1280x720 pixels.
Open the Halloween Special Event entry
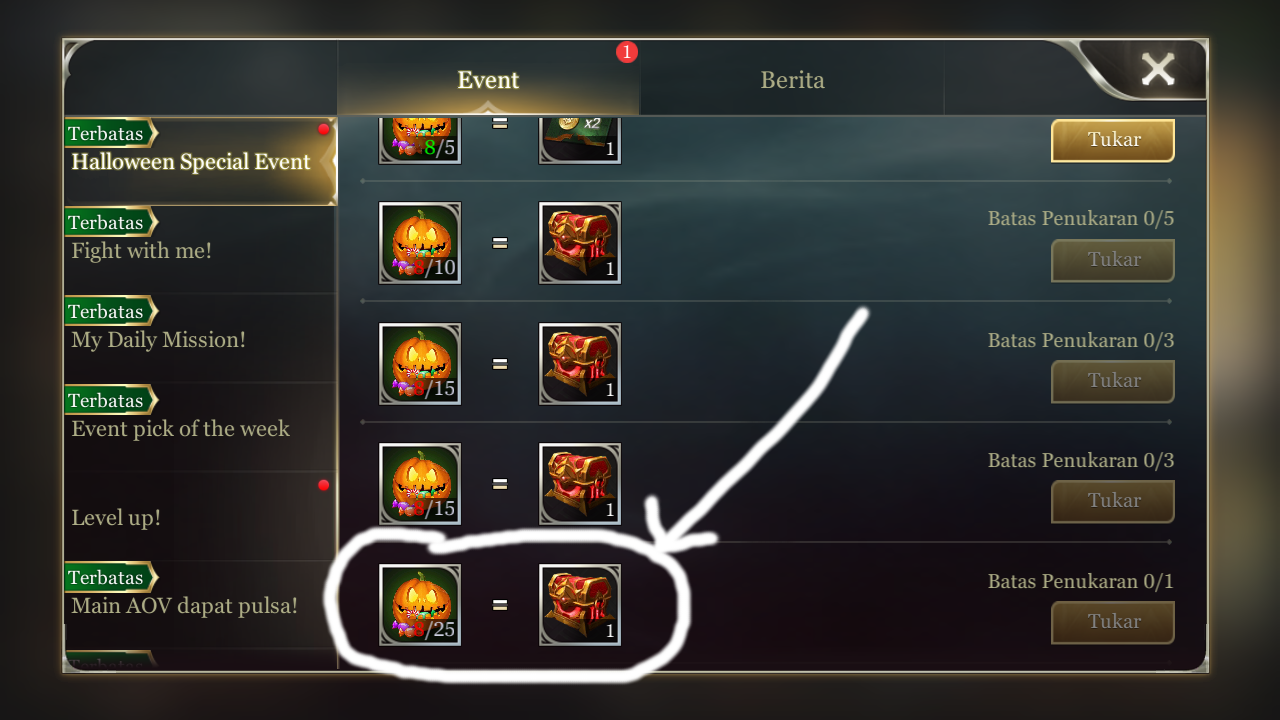(200, 162)
